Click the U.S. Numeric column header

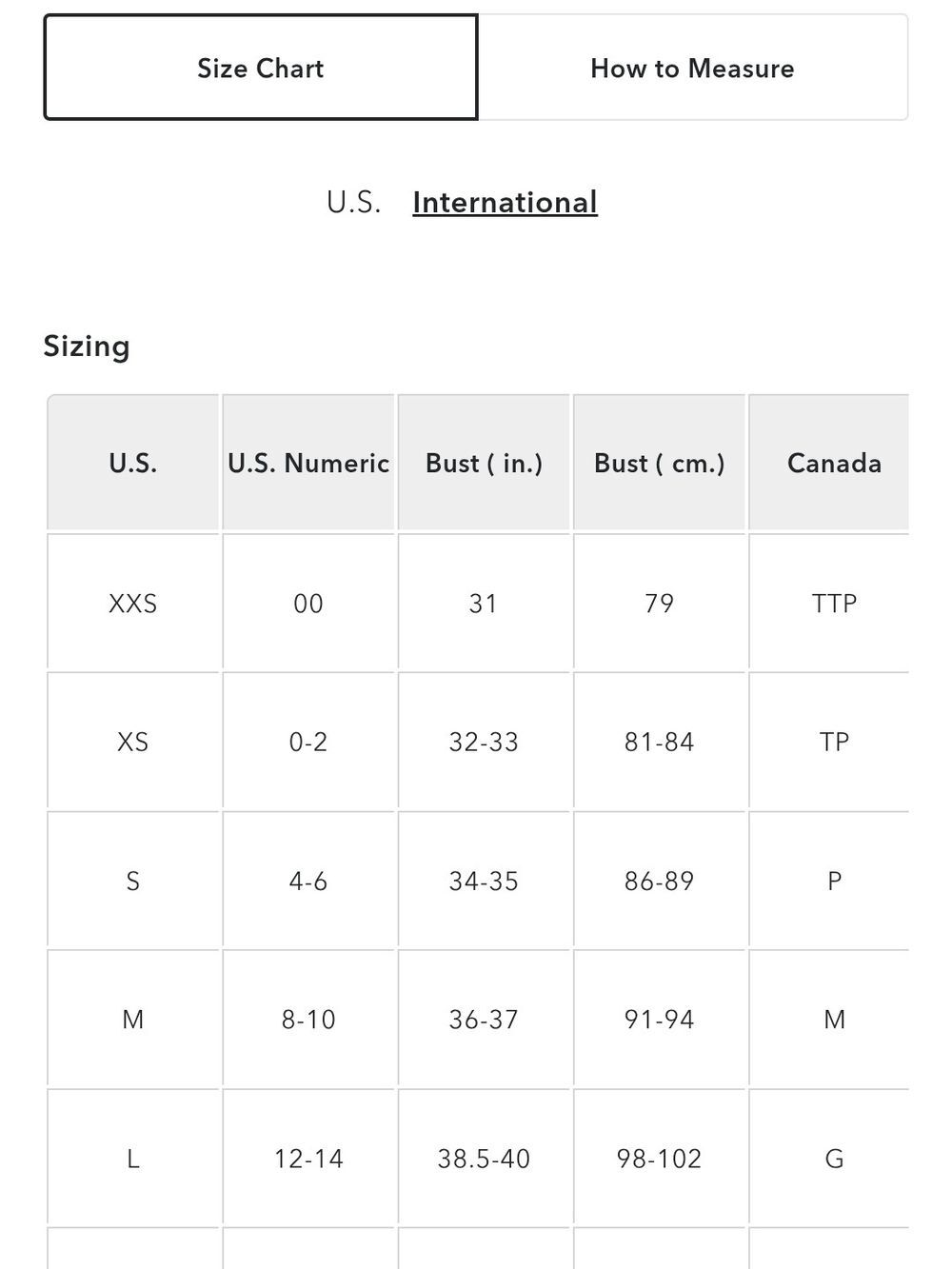click(308, 463)
